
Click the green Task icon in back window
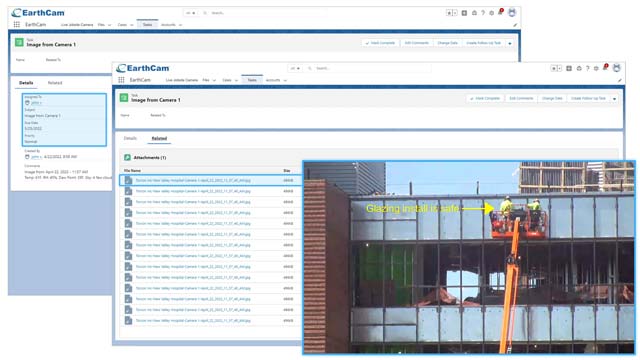click(19, 42)
